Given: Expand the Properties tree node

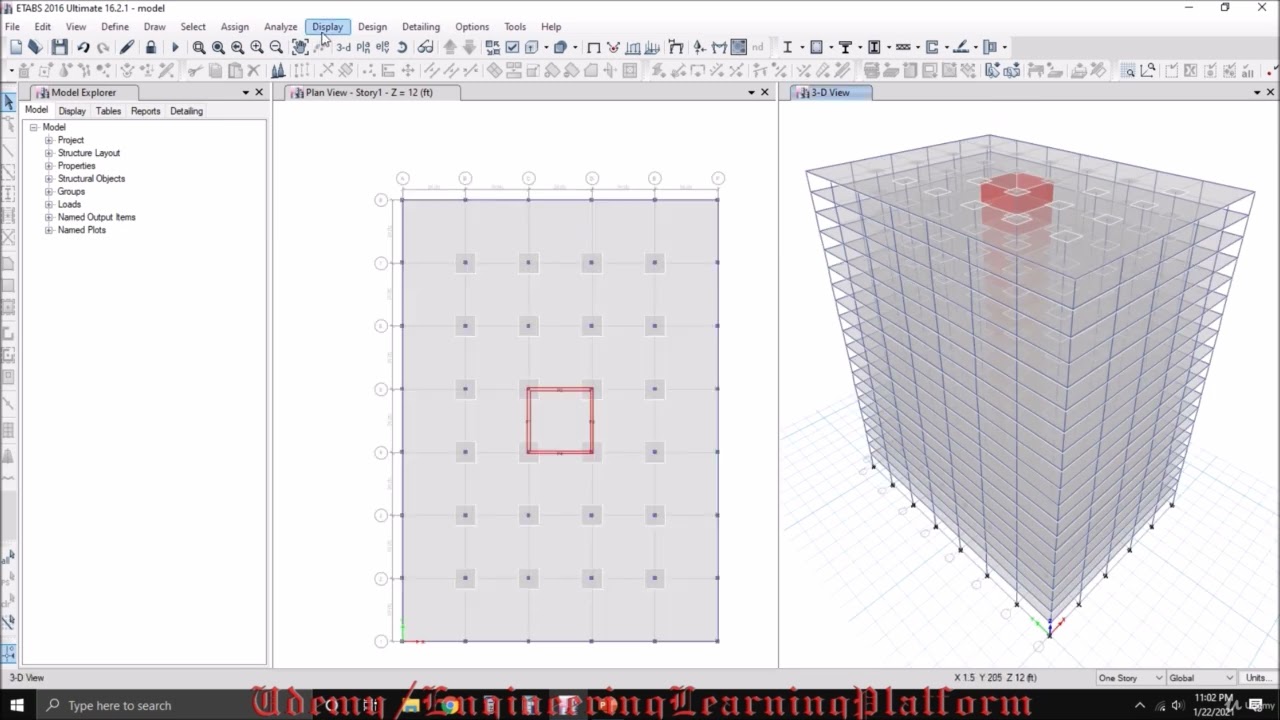Looking at the screenshot, I should click(48, 166).
